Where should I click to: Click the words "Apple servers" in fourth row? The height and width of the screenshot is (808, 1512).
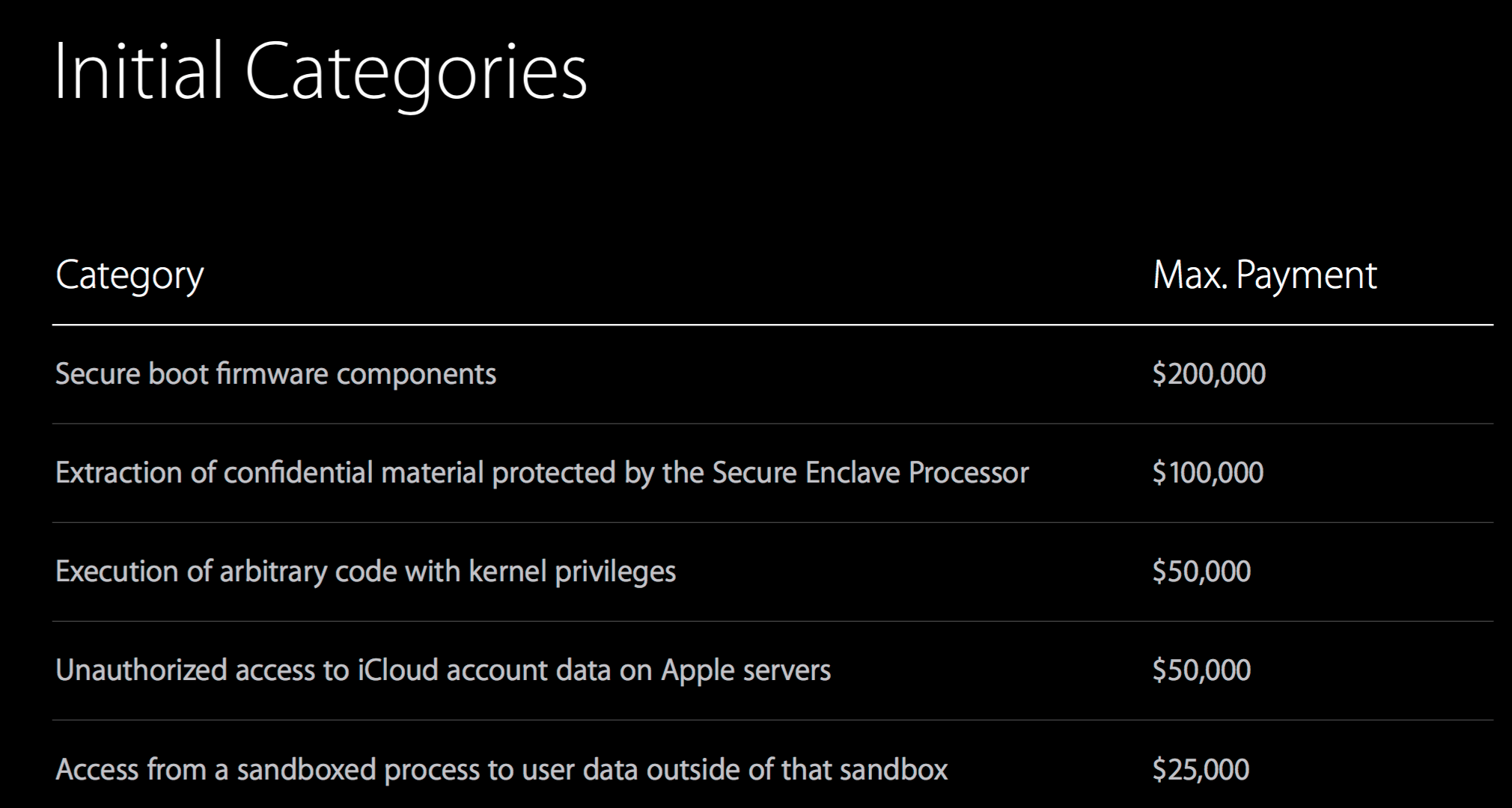[746, 670]
